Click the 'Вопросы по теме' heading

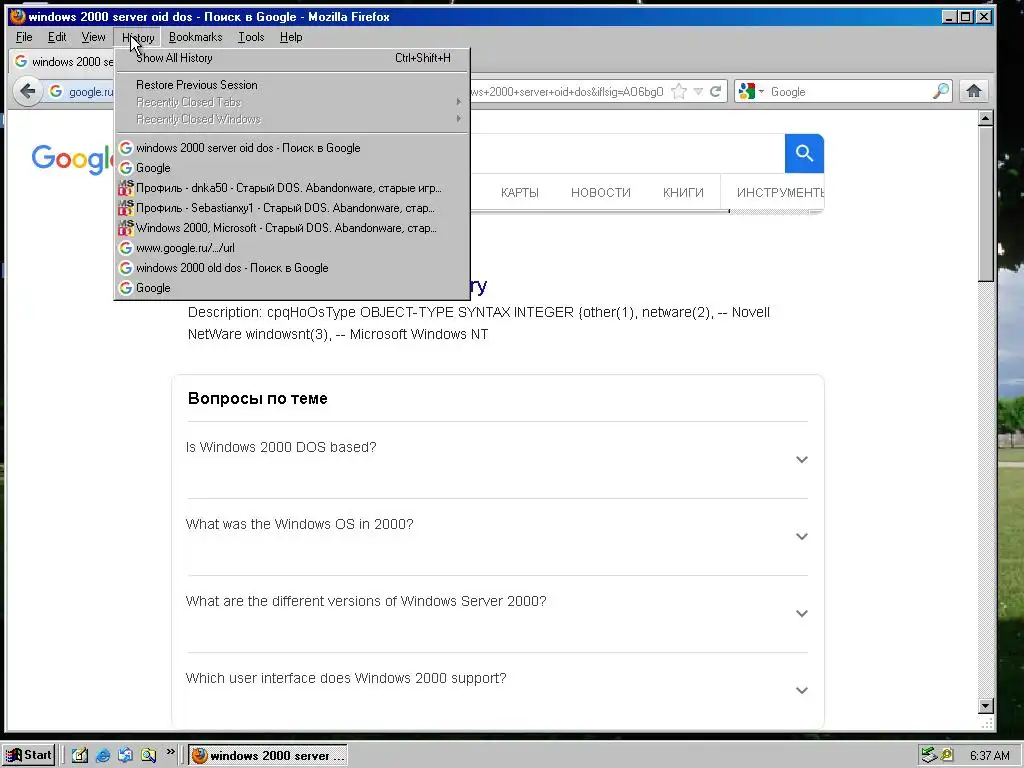coord(257,398)
